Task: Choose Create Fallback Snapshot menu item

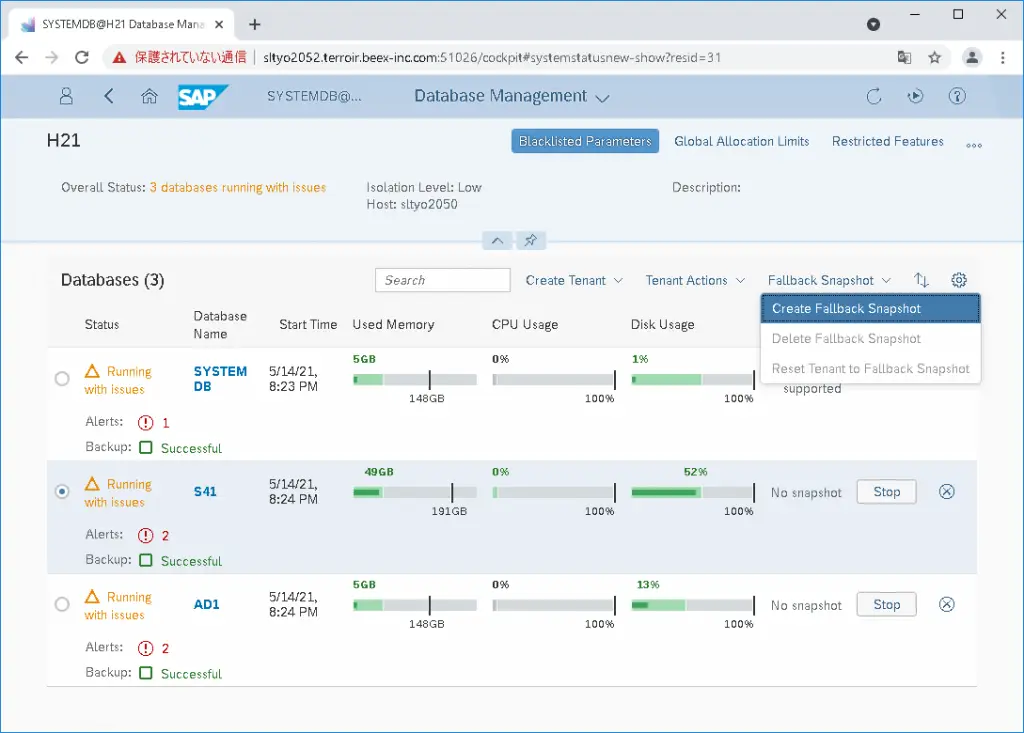Action: [x=870, y=308]
